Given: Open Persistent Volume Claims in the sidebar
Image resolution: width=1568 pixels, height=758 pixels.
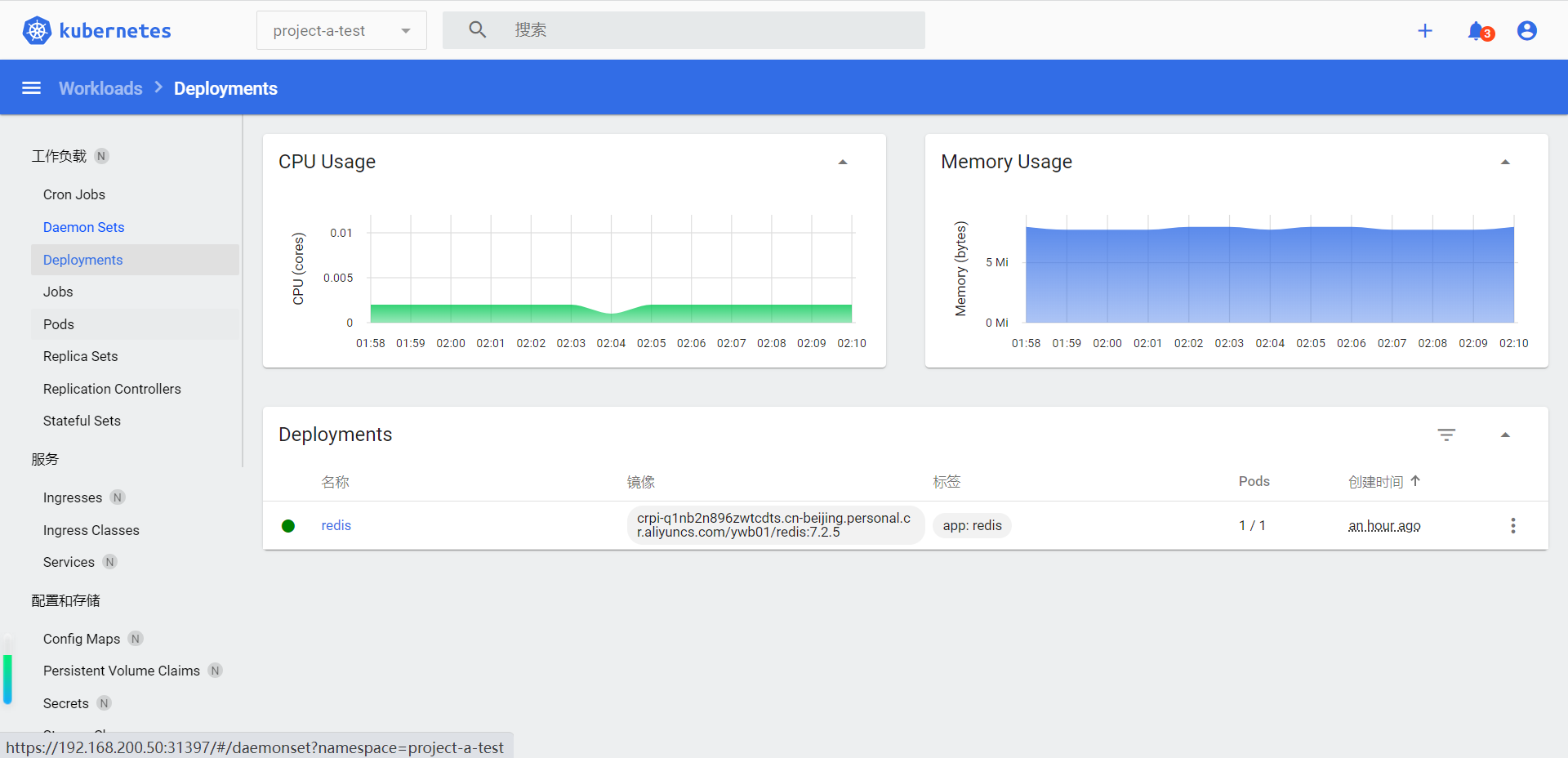Looking at the screenshot, I should [121, 671].
